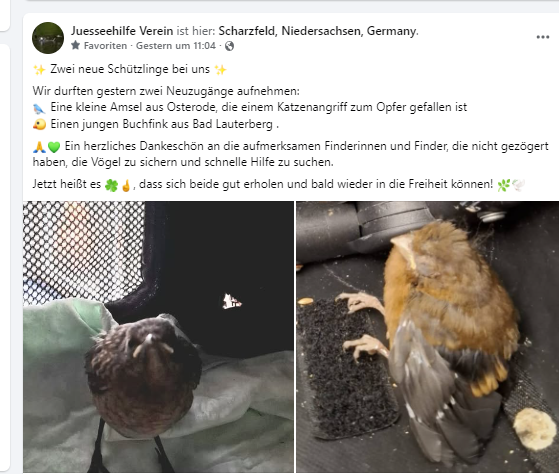Click the blue bird emoji before Amsel
This screenshot has height=474, width=559.
(x=39, y=108)
